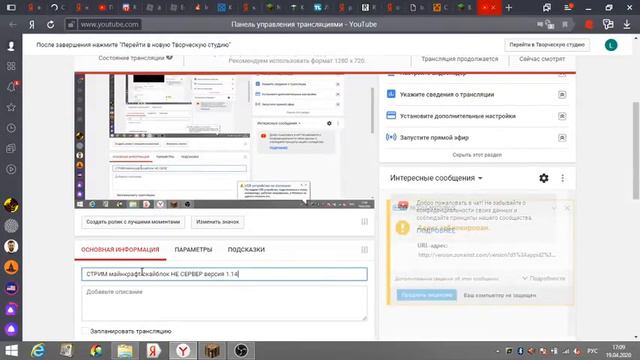Image resolution: width=640 pixels, height=360 pixels.
Task: Reload the YouTube page
Action: click(x=51, y=24)
